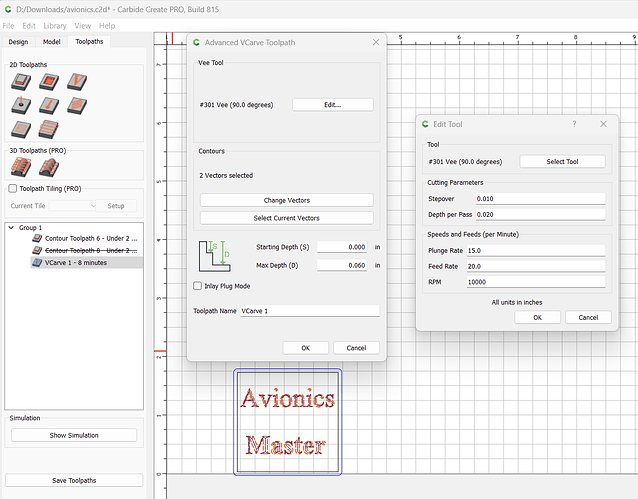Viewport: 638px width, 499px height.
Task: Click the depth diagram with S and D
Action: tap(214, 256)
